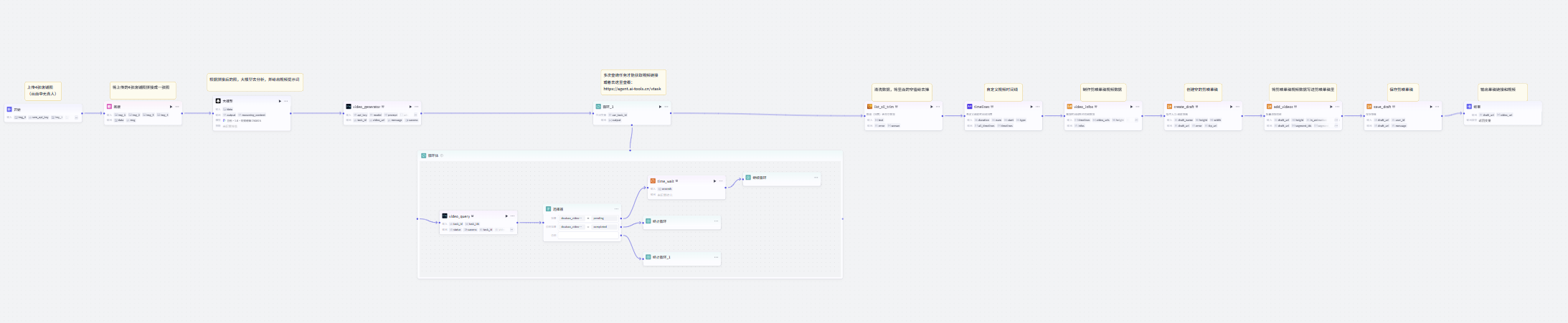Open the more options menu on save_draft
Image resolution: width=1568 pixels, height=323 pixels.
pyautogui.click(x=1437, y=107)
